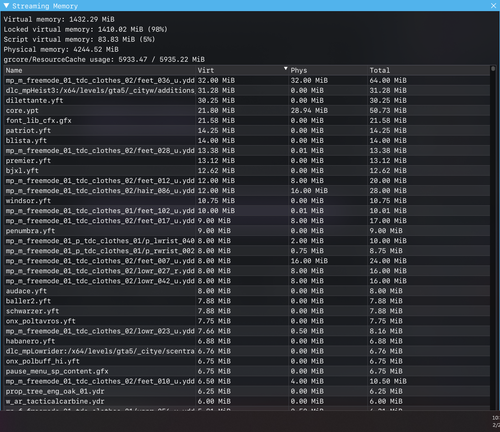The height and width of the screenshot is (432, 500).
Task: Sort by the Phys column header
Action: (x=328, y=70)
